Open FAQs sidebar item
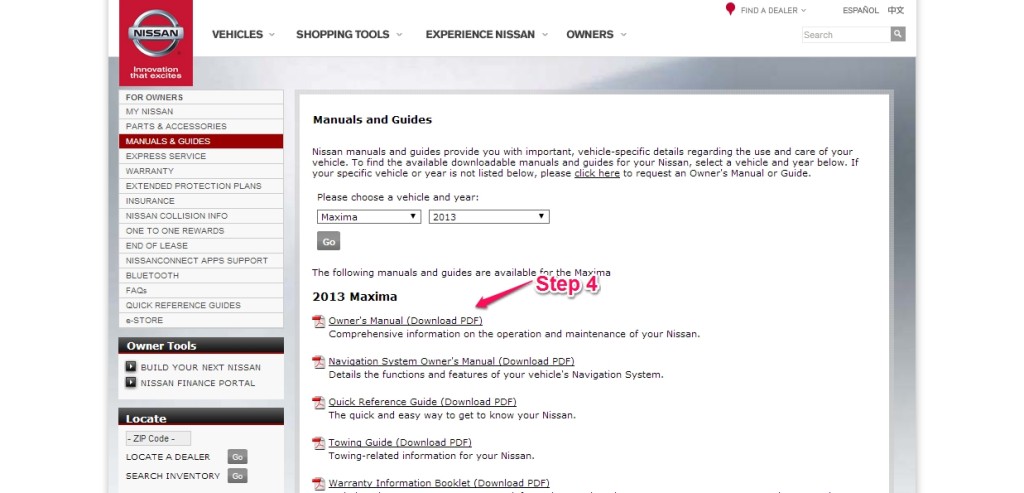Image resolution: width=1024 pixels, height=493 pixels. click(x=201, y=291)
